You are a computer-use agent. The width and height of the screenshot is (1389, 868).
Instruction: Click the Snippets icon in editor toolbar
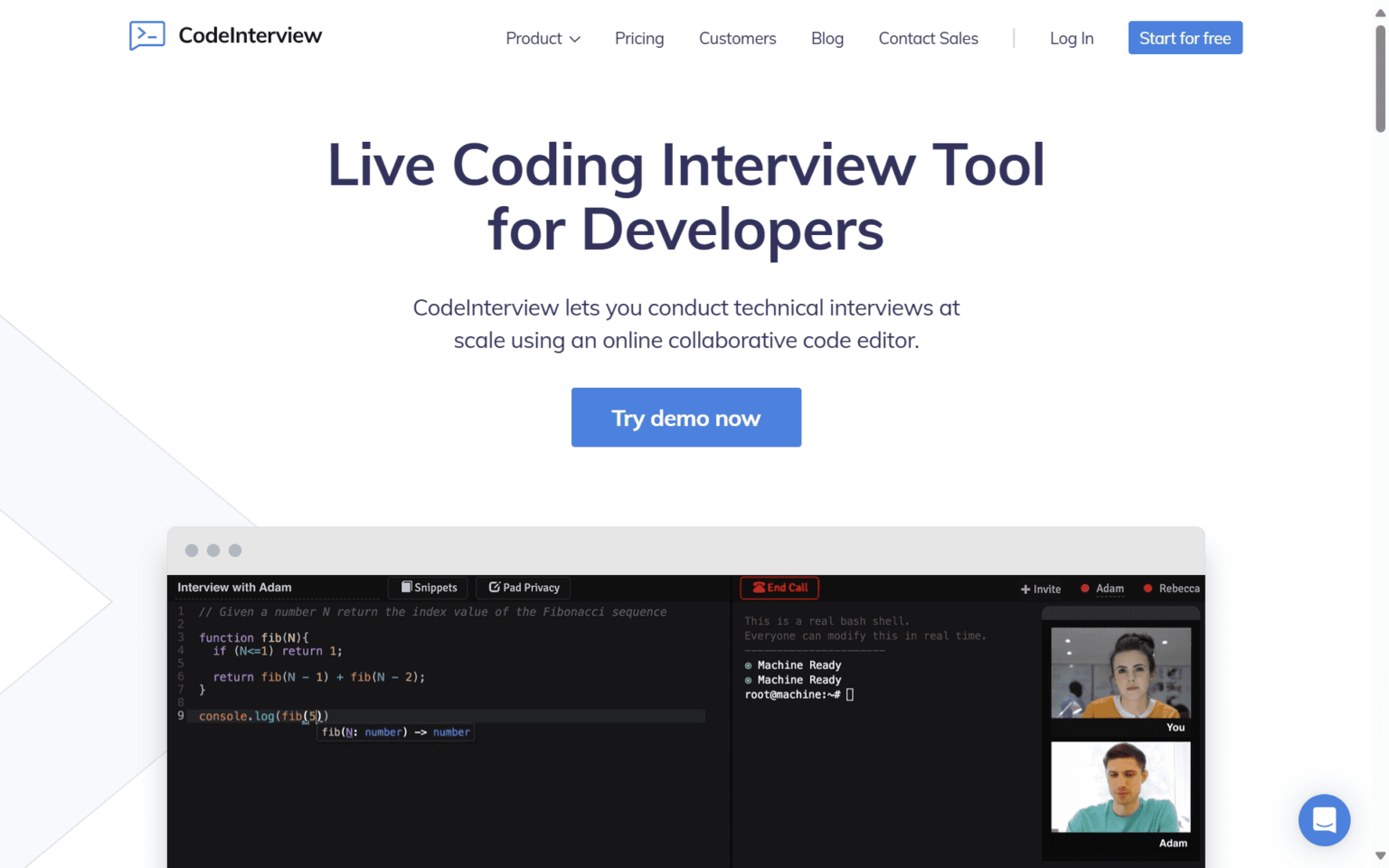[407, 587]
